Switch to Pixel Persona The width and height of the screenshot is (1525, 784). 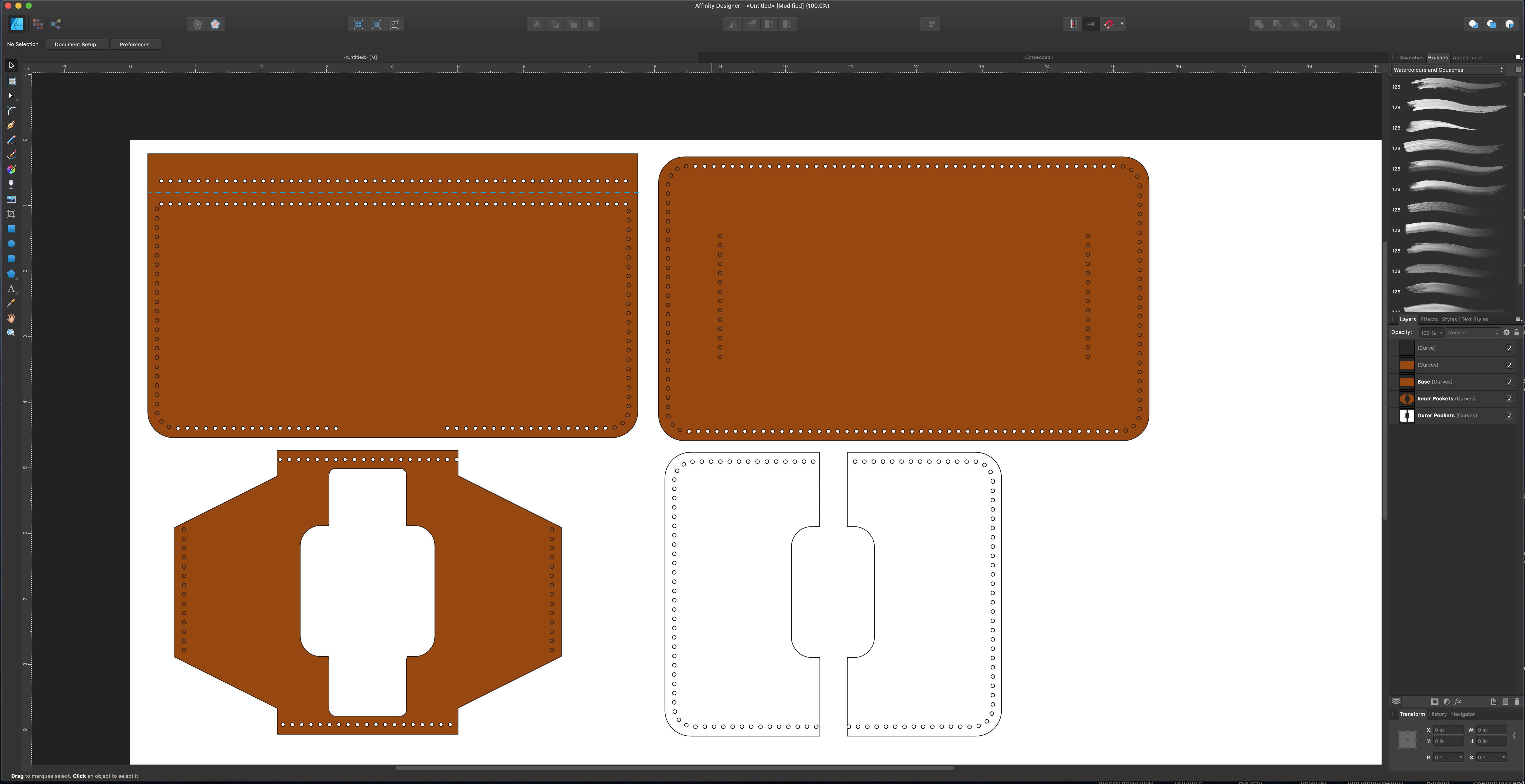click(x=38, y=24)
